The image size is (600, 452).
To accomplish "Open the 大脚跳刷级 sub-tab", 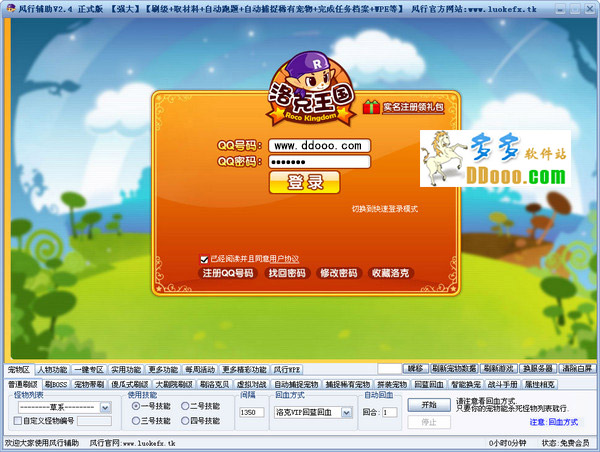I will (x=174, y=384).
